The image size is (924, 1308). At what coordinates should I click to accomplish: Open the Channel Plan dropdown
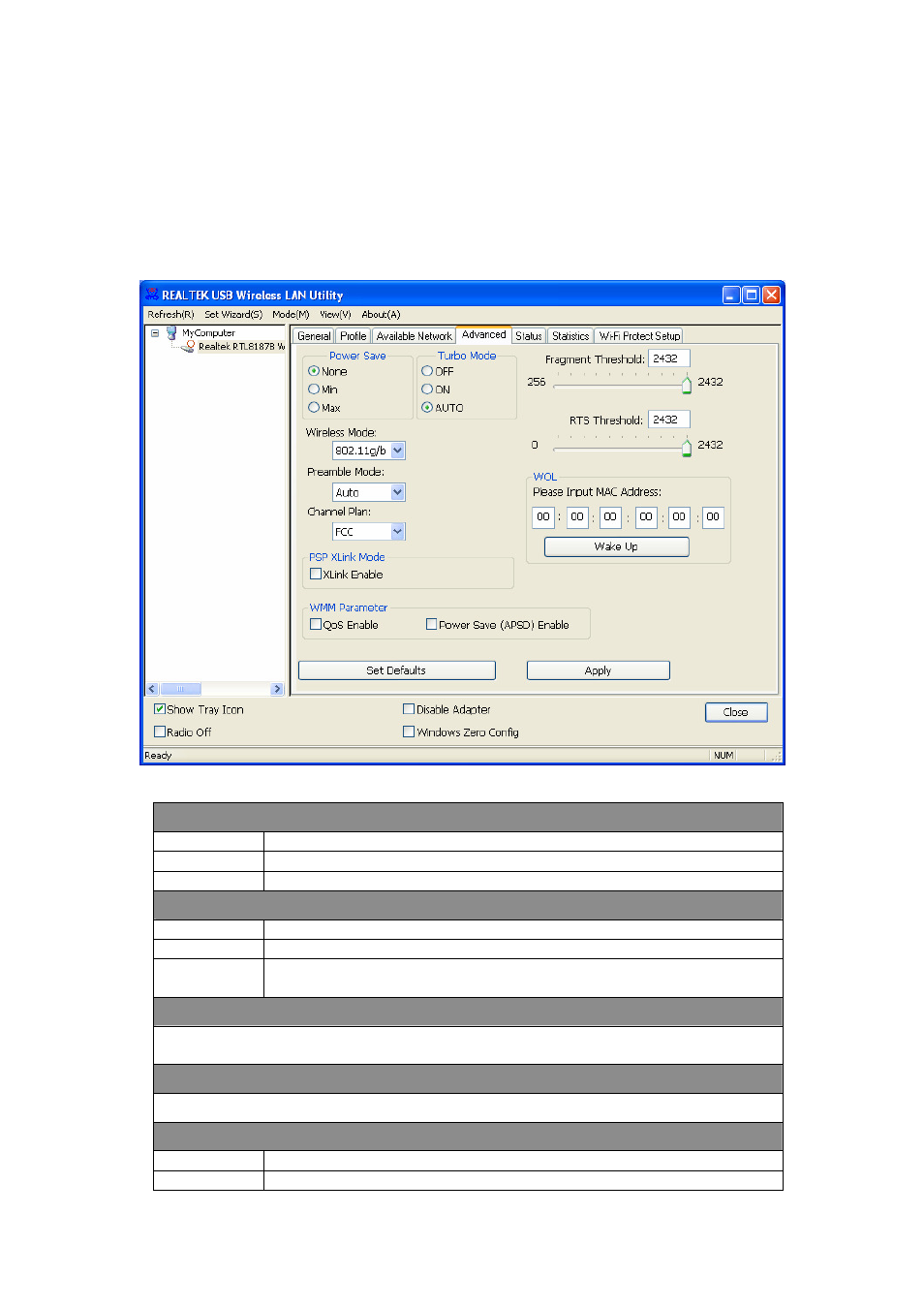click(398, 532)
